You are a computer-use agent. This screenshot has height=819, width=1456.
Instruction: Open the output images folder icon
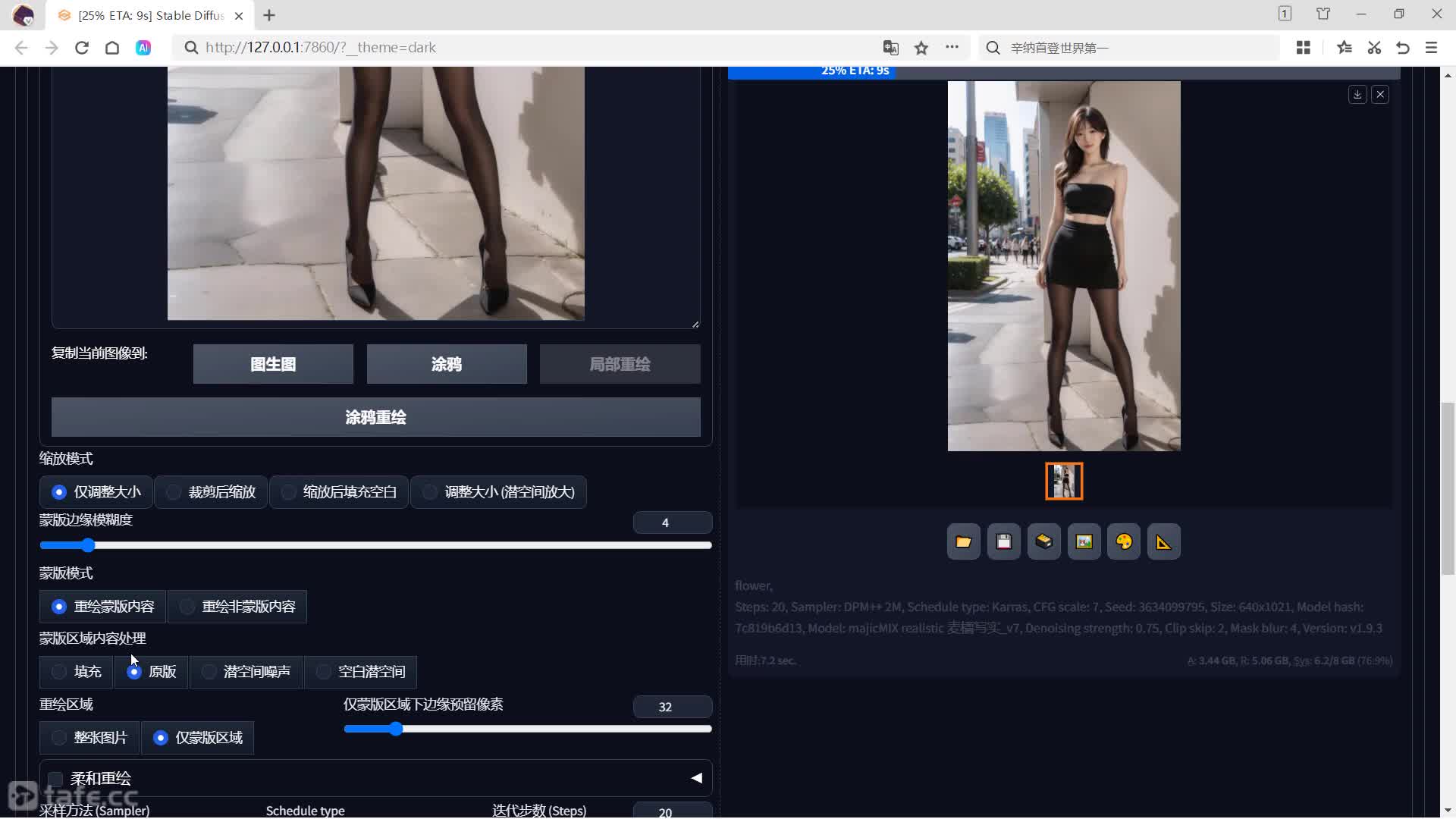click(x=963, y=541)
